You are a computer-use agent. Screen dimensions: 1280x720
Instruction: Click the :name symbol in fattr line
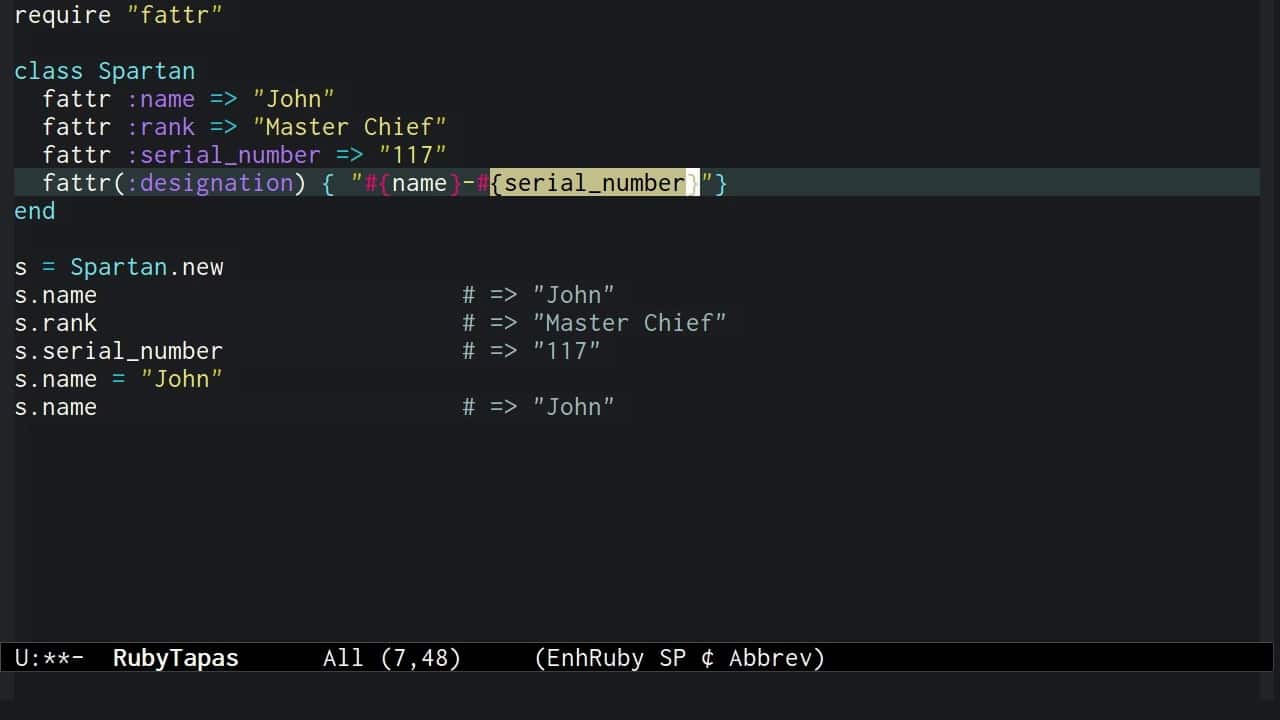(x=160, y=99)
